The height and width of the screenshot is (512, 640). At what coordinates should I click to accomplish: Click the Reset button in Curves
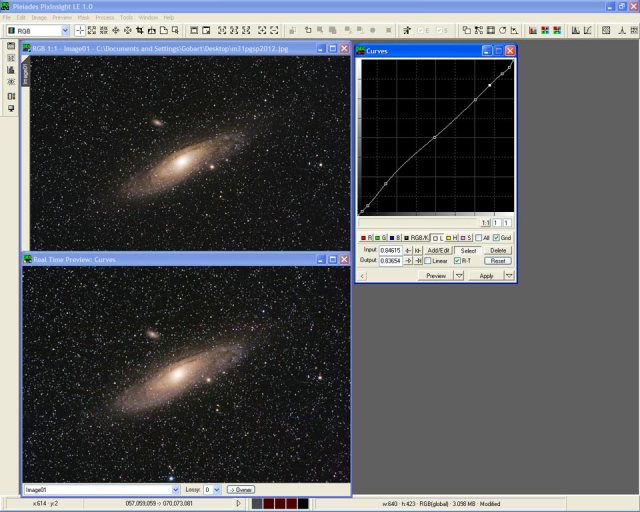[x=498, y=261]
